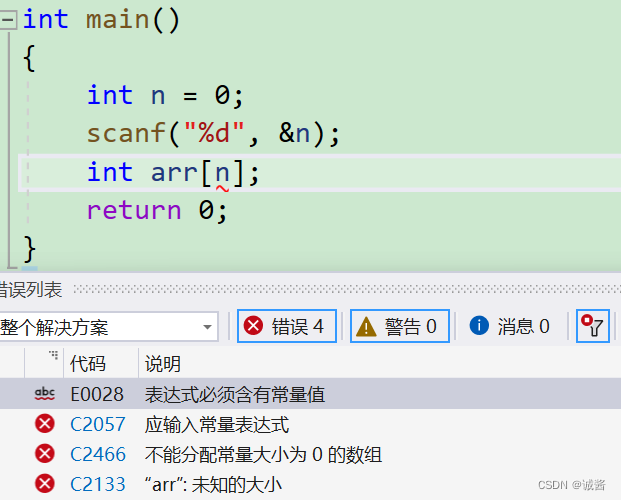This screenshot has width=621, height=500.
Task: Toggle the build IntelliSense filter icon
Action: tap(592, 326)
